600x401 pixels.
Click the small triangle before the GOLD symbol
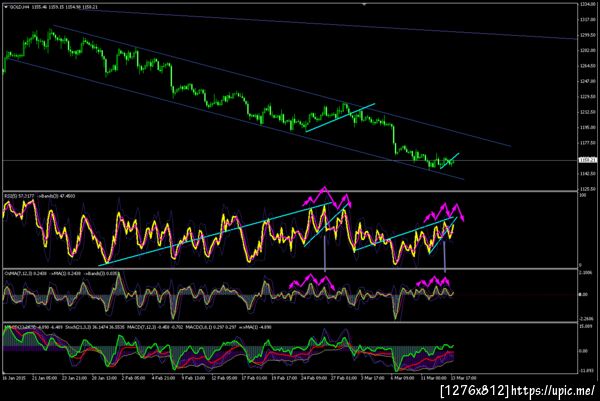click(6, 7)
